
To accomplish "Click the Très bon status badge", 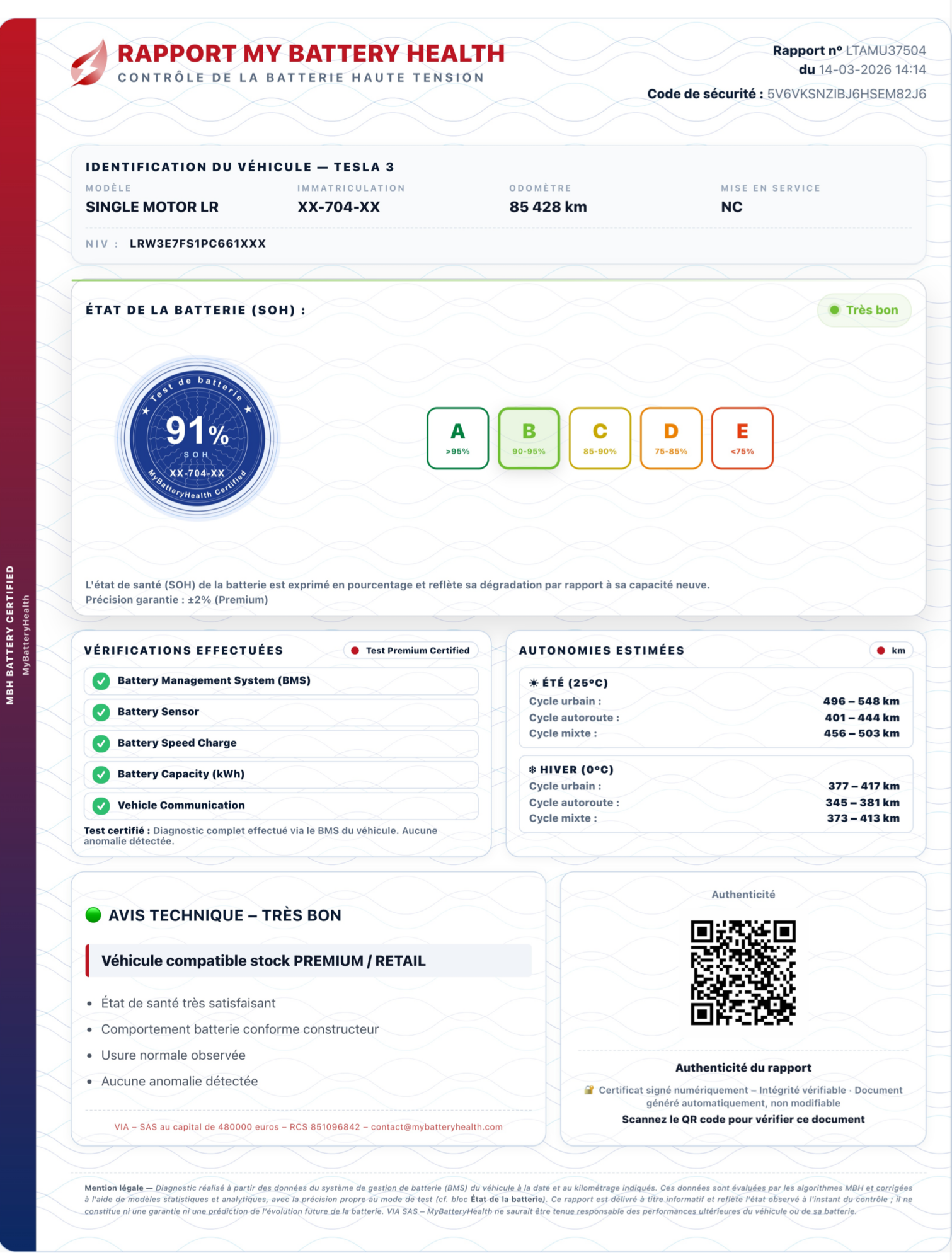I will 864,310.
